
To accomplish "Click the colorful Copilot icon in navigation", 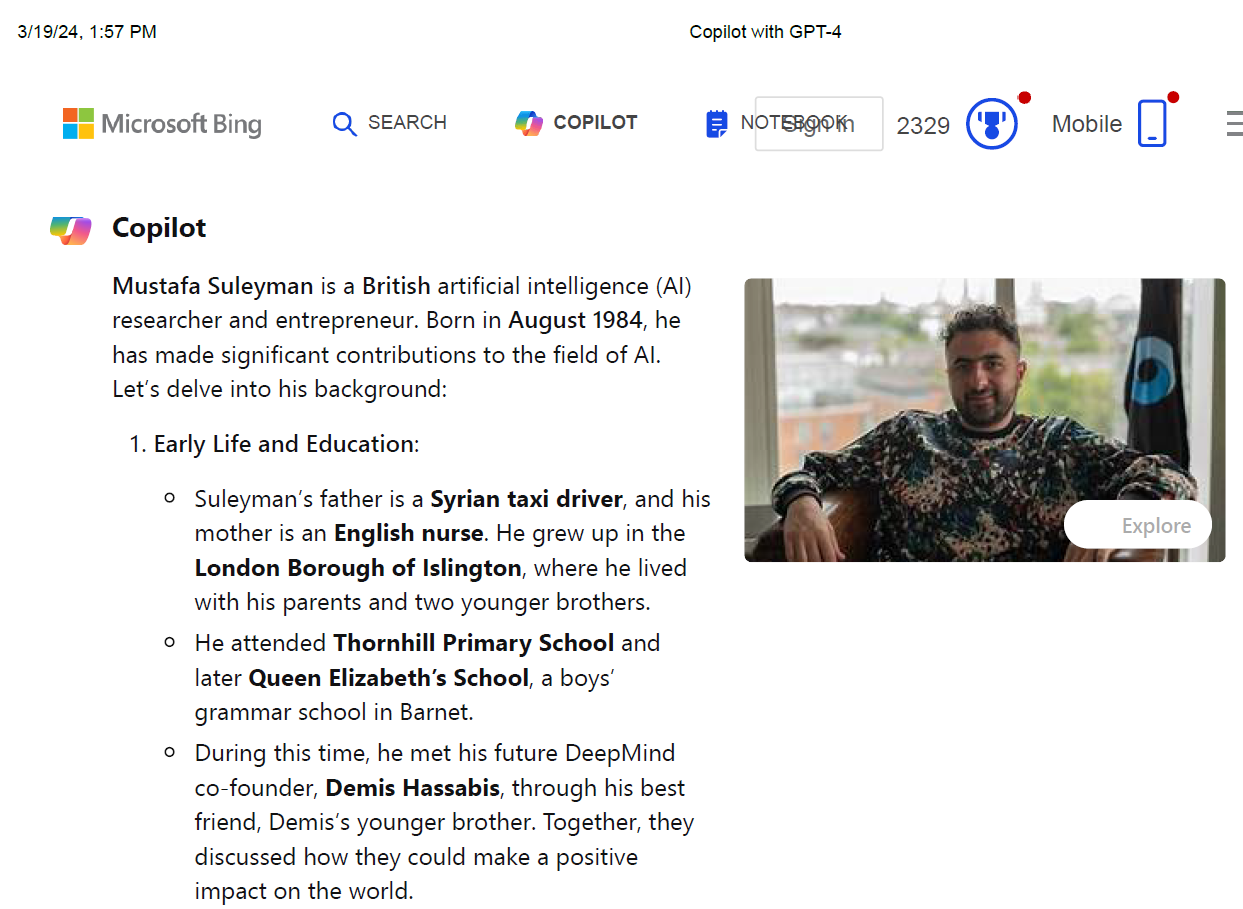I will click(x=529, y=123).
